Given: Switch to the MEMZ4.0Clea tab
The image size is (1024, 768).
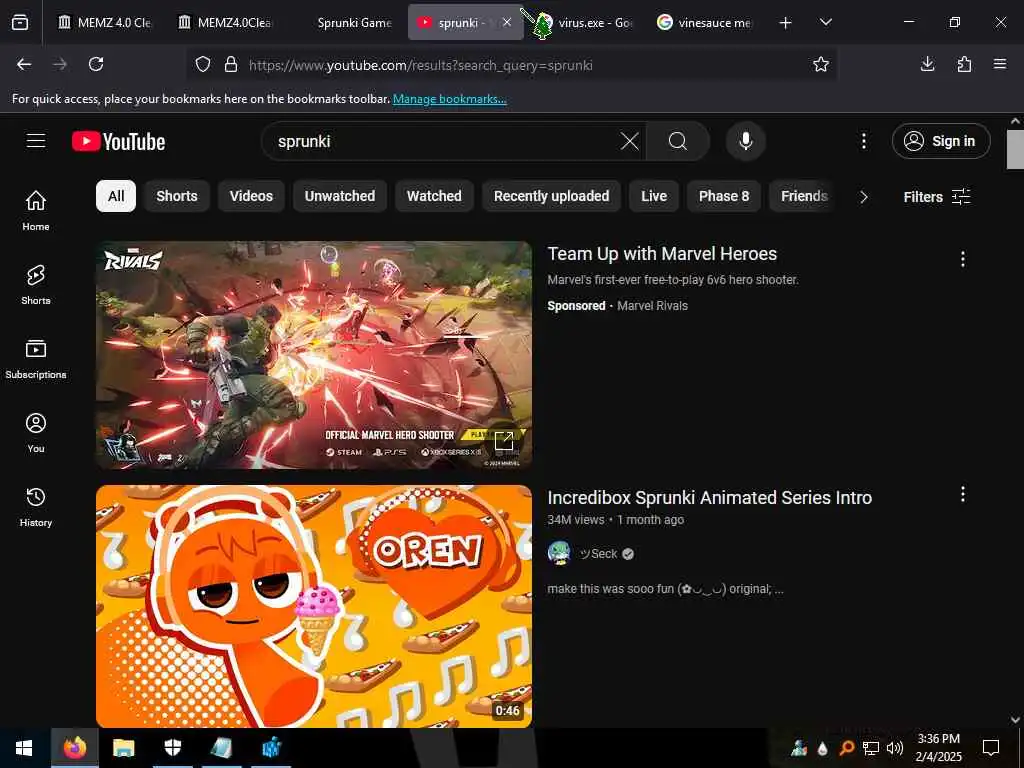Looking at the screenshot, I should click(225, 22).
